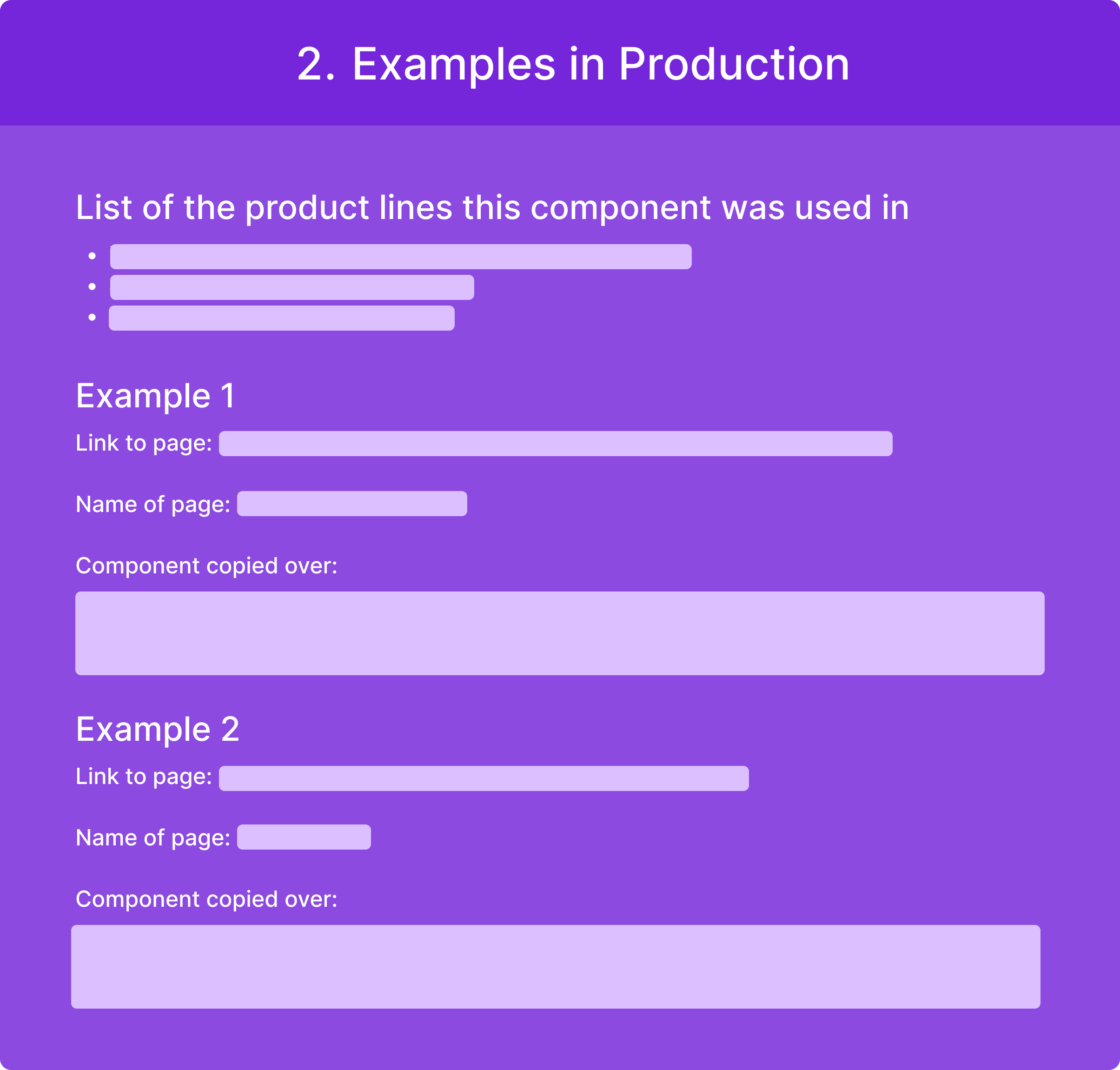1120x1070 pixels.
Task: Click Example 2 component copied over box
Action: (556, 967)
